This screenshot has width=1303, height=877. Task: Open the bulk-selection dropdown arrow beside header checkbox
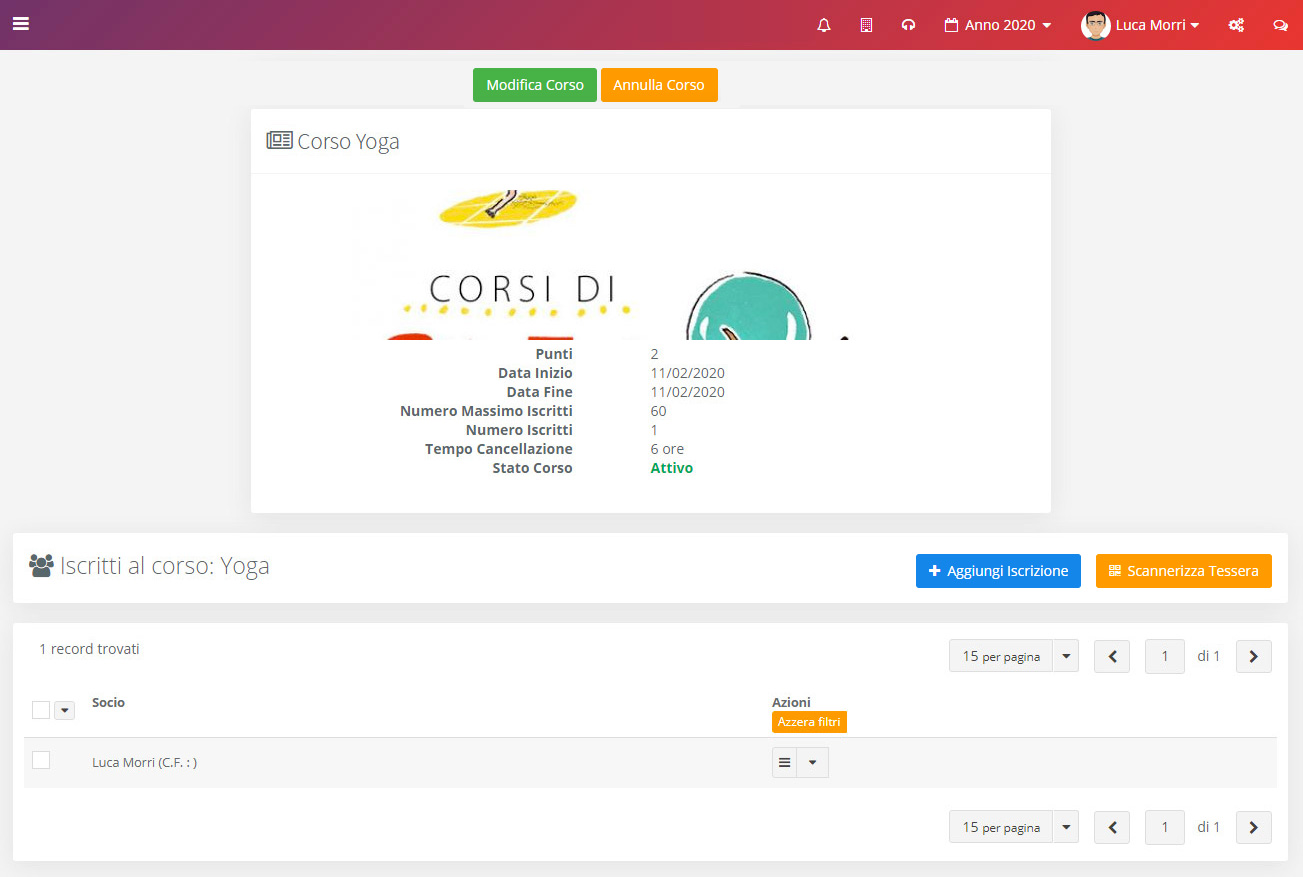pos(64,710)
